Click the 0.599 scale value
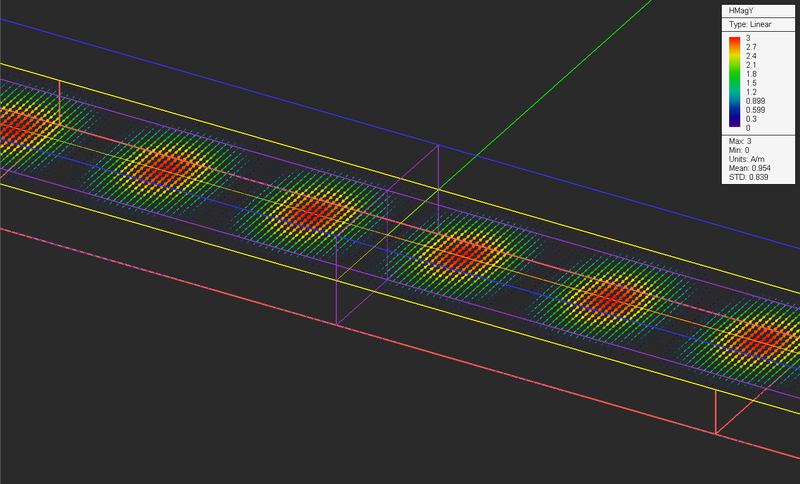800x484 pixels. tap(755, 110)
